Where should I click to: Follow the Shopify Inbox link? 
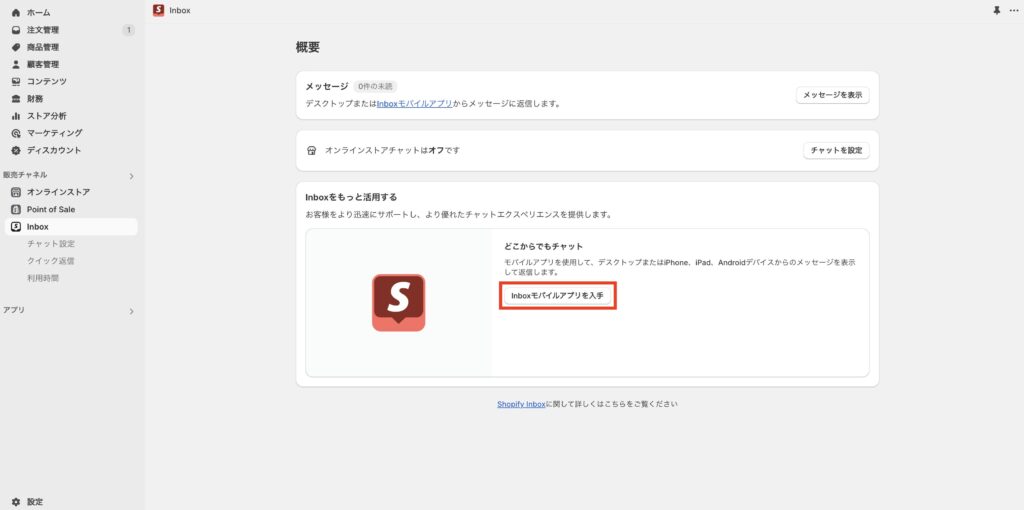[x=521, y=404]
